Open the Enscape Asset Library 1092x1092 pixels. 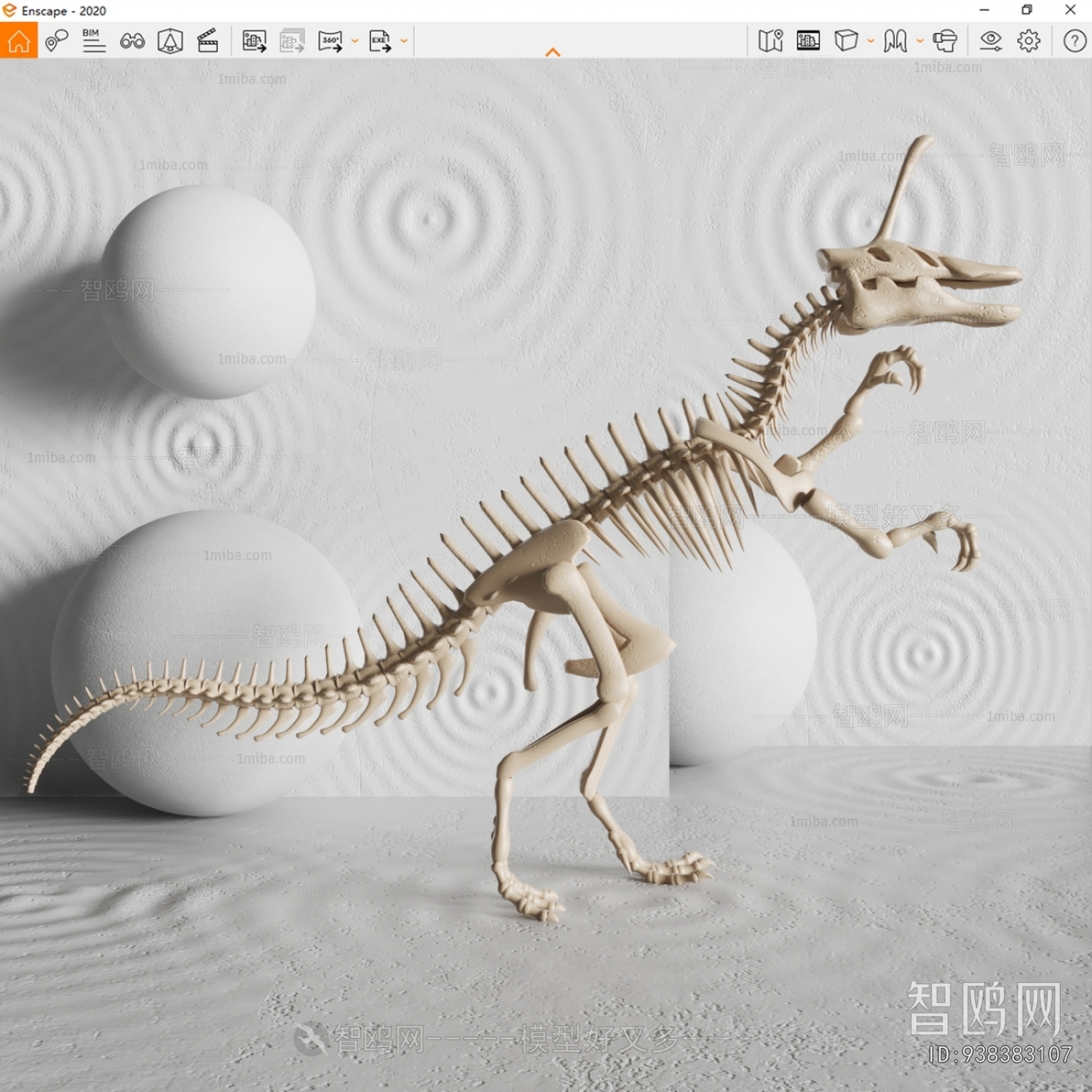(808, 41)
